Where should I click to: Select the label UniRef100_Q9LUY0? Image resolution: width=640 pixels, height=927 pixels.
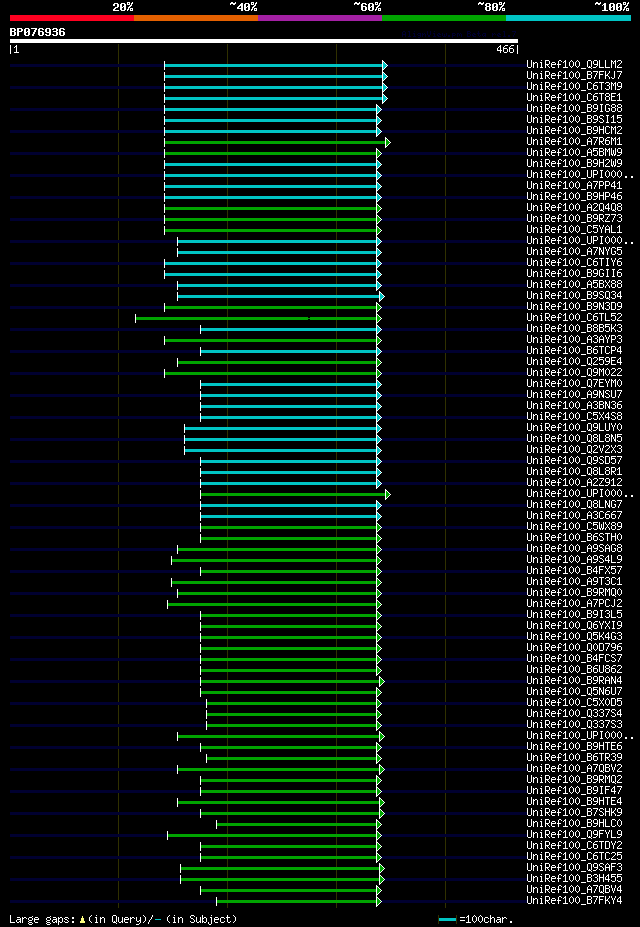[574, 428]
